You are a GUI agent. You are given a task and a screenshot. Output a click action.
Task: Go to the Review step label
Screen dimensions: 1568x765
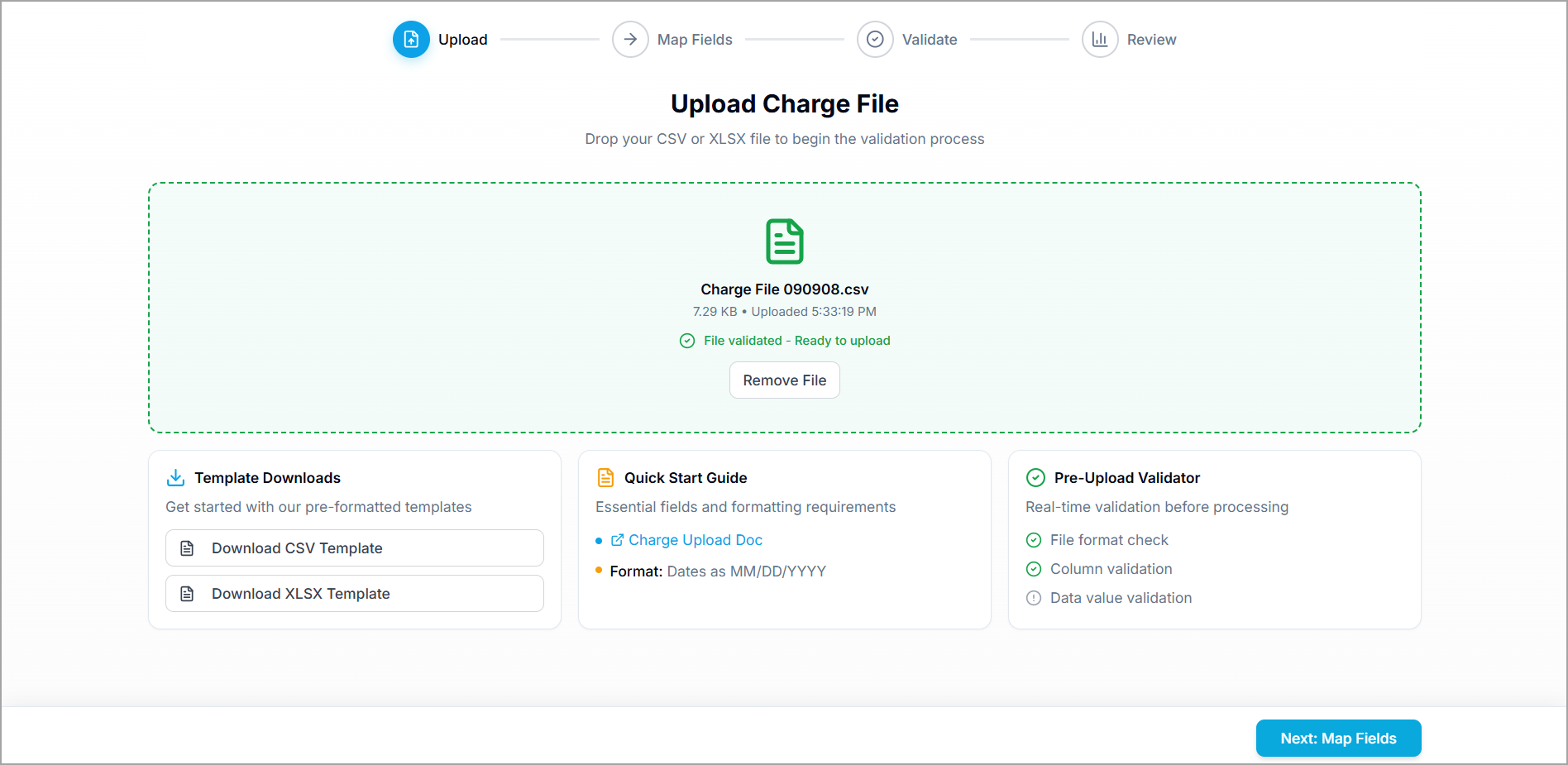click(x=1151, y=40)
